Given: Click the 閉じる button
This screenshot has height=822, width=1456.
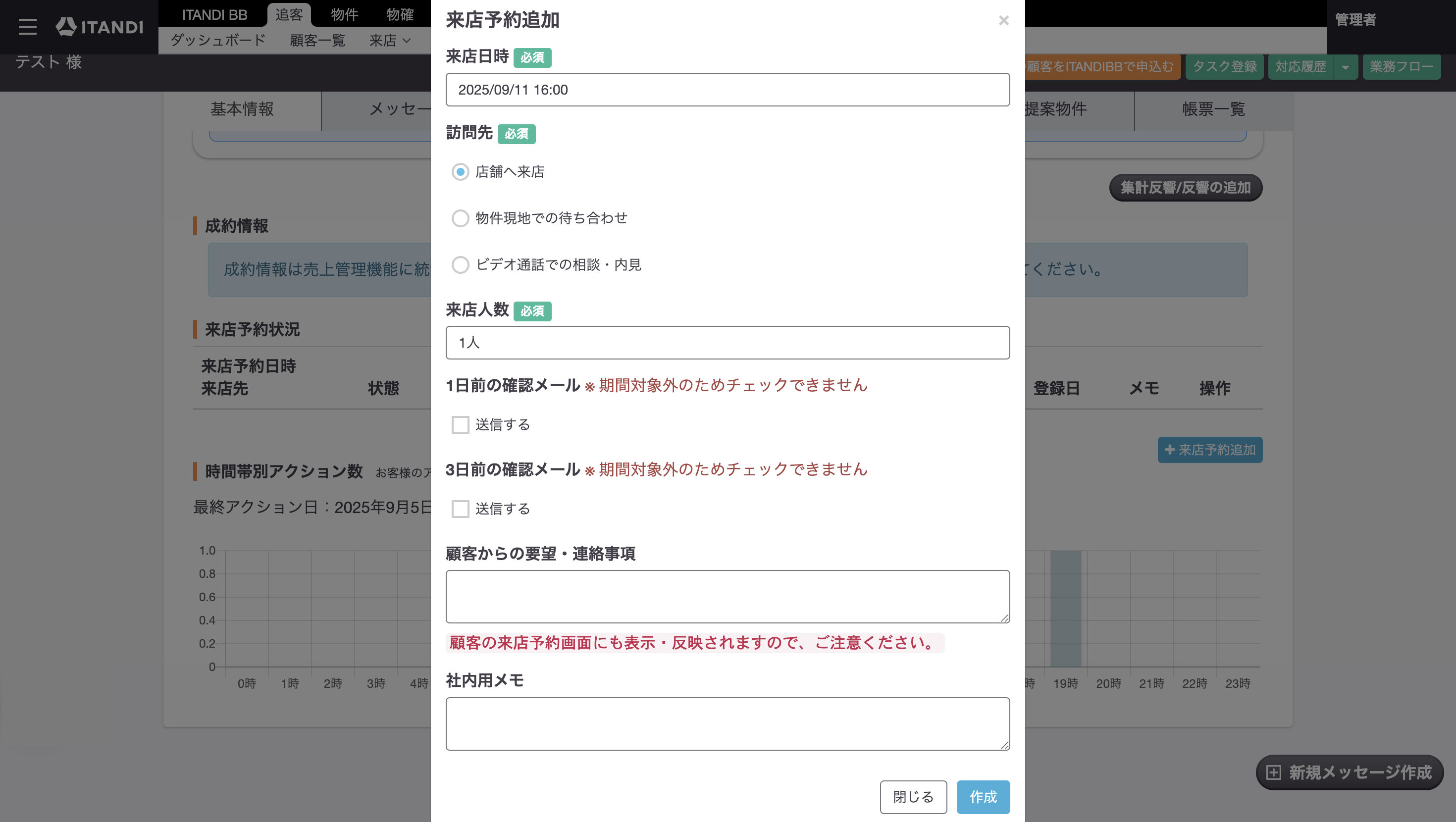Looking at the screenshot, I should [x=913, y=797].
